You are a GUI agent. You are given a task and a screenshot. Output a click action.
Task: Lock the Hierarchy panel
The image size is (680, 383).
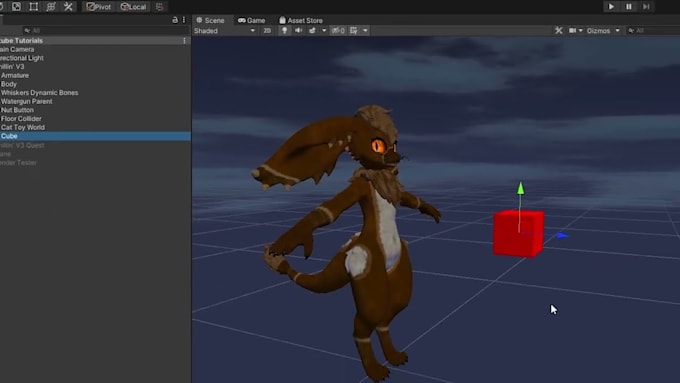coord(175,20)
